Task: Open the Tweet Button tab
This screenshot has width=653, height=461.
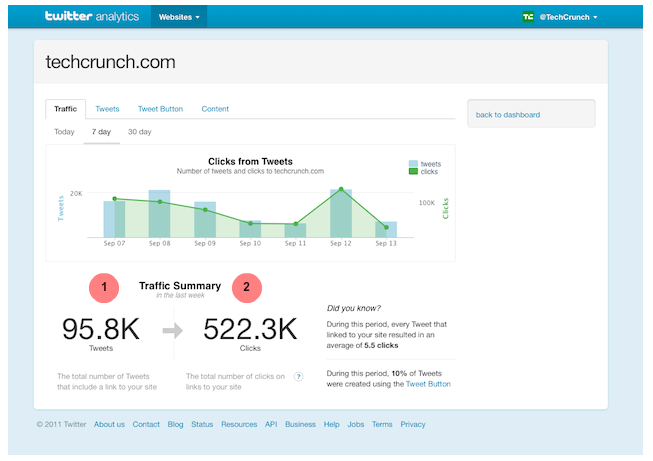Action: pos(160,109)
